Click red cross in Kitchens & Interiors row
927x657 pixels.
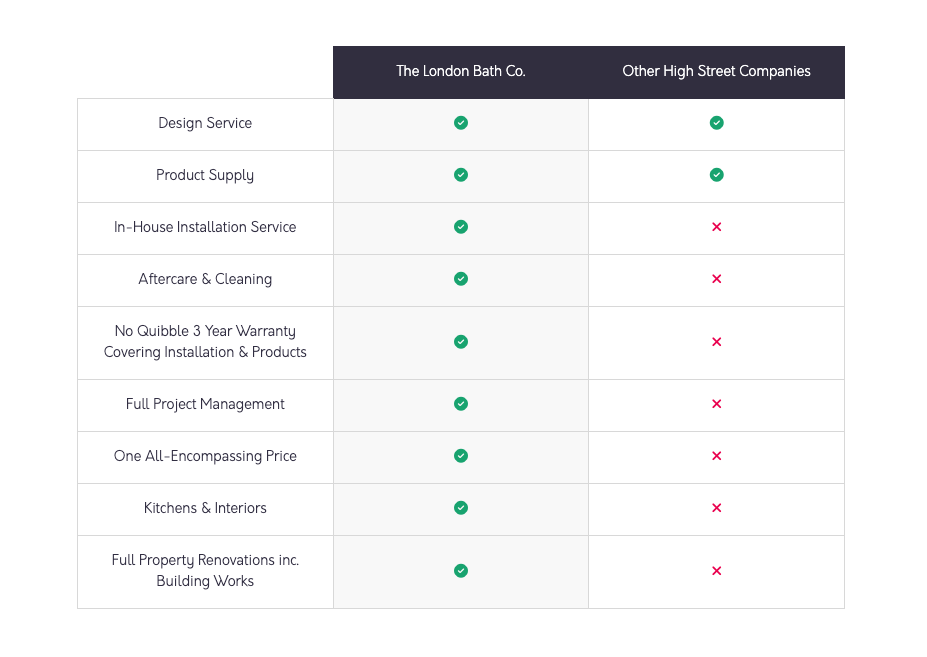point(716,508)
